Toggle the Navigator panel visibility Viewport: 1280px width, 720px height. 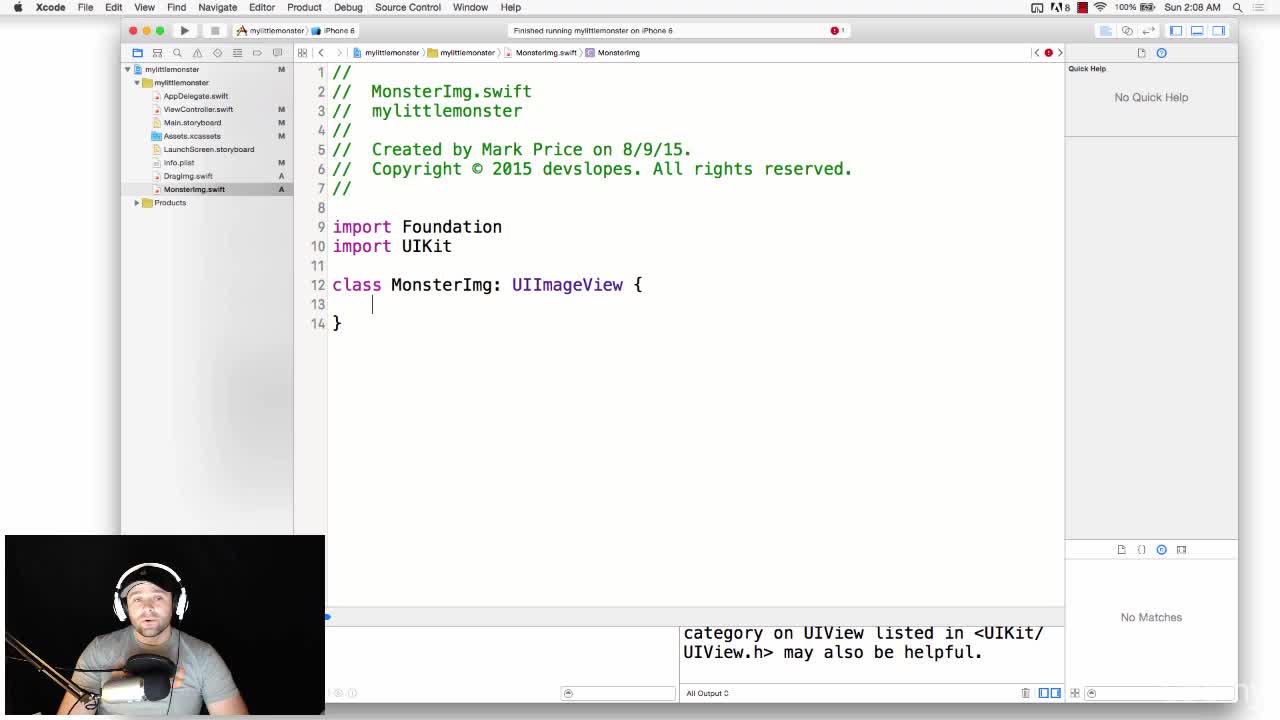tap(1176, 31)
